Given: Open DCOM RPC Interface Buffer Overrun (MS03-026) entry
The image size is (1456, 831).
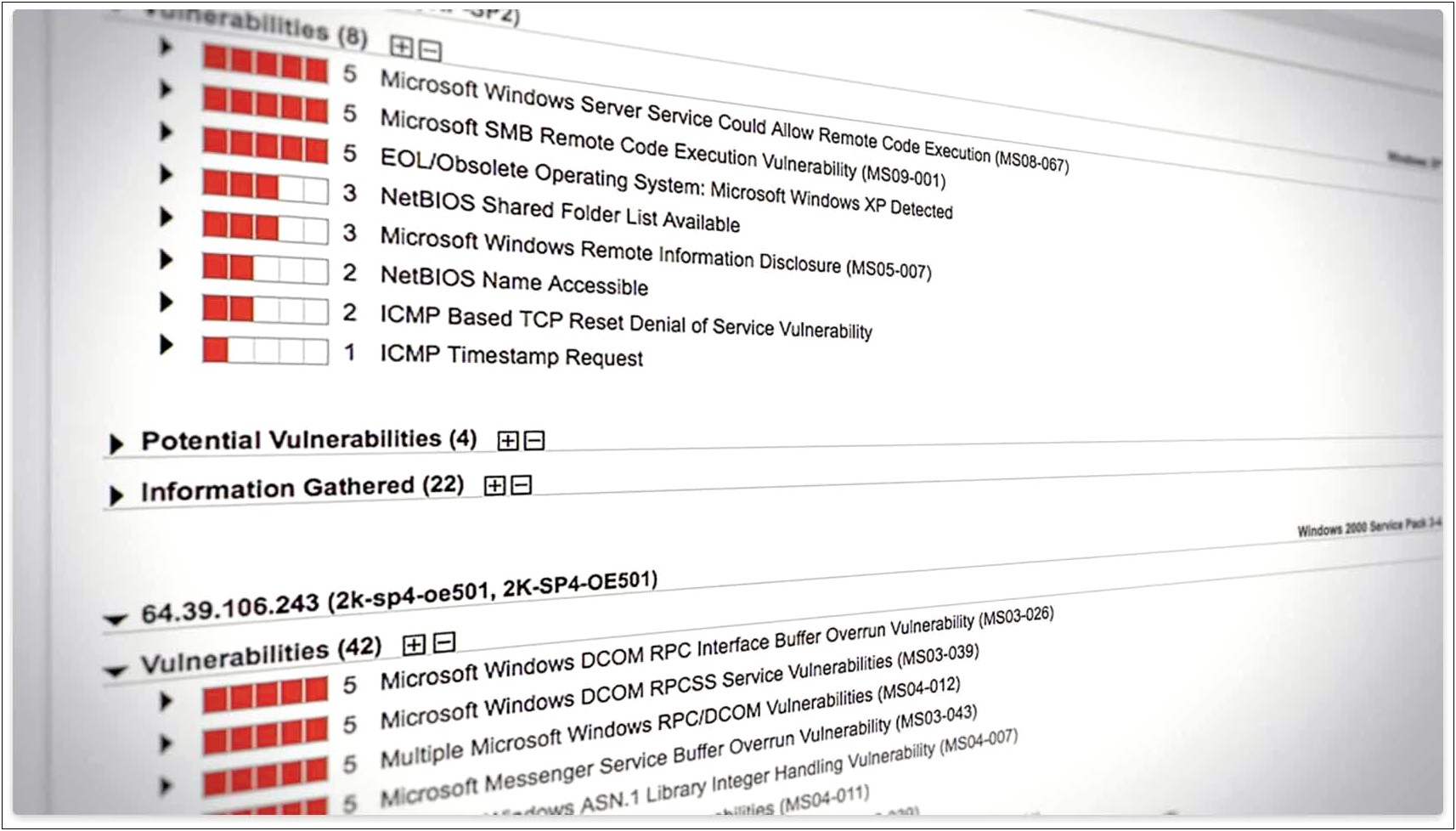Looking at the screenshot, I should (x=717, y=649).
